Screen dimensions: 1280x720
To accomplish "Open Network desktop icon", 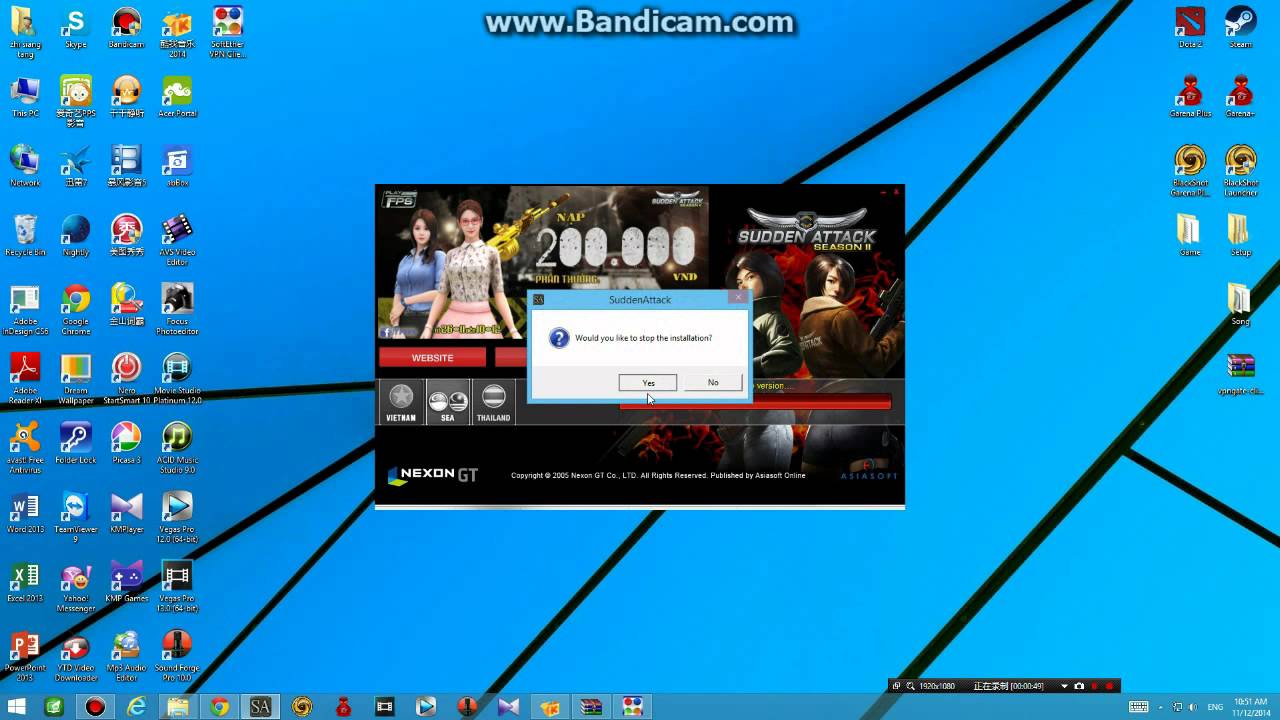I will pos(25,166).
